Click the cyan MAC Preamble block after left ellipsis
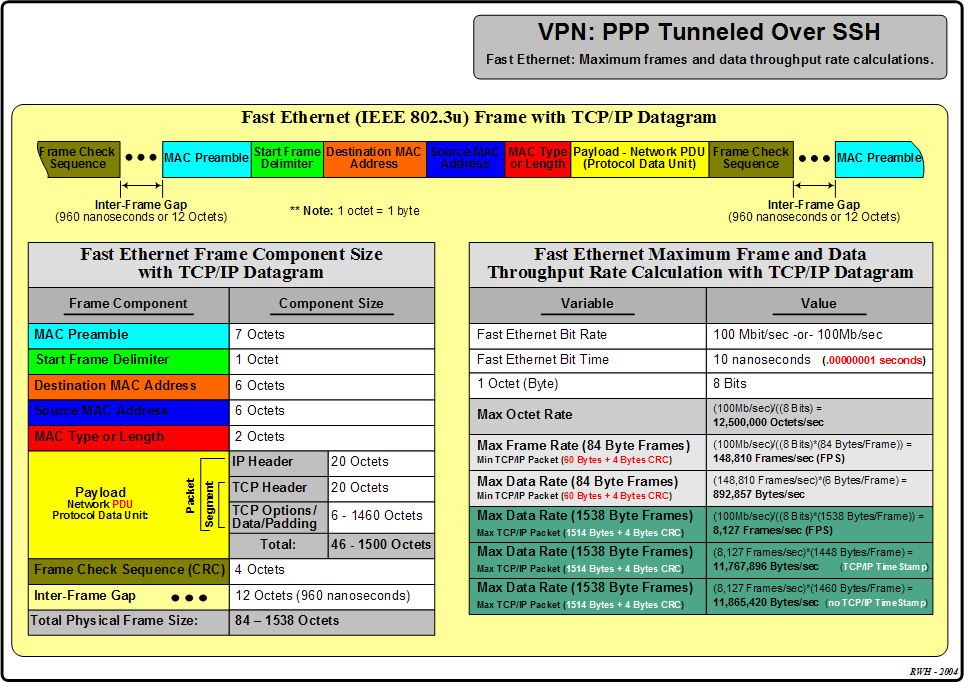The width and height of the screenshot is (964, 682). (x=206, y=158)
